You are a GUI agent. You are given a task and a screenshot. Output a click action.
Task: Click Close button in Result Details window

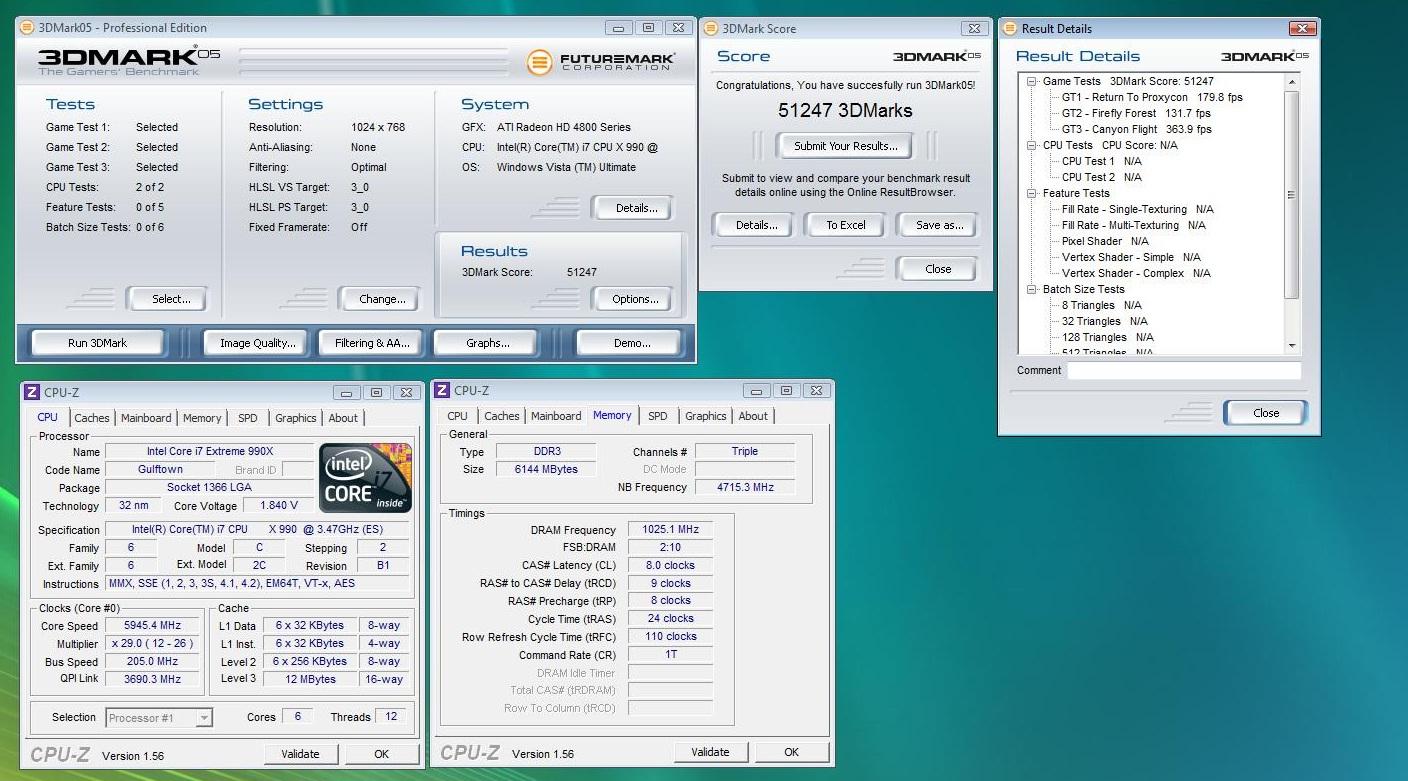(x=1266, y=413)
